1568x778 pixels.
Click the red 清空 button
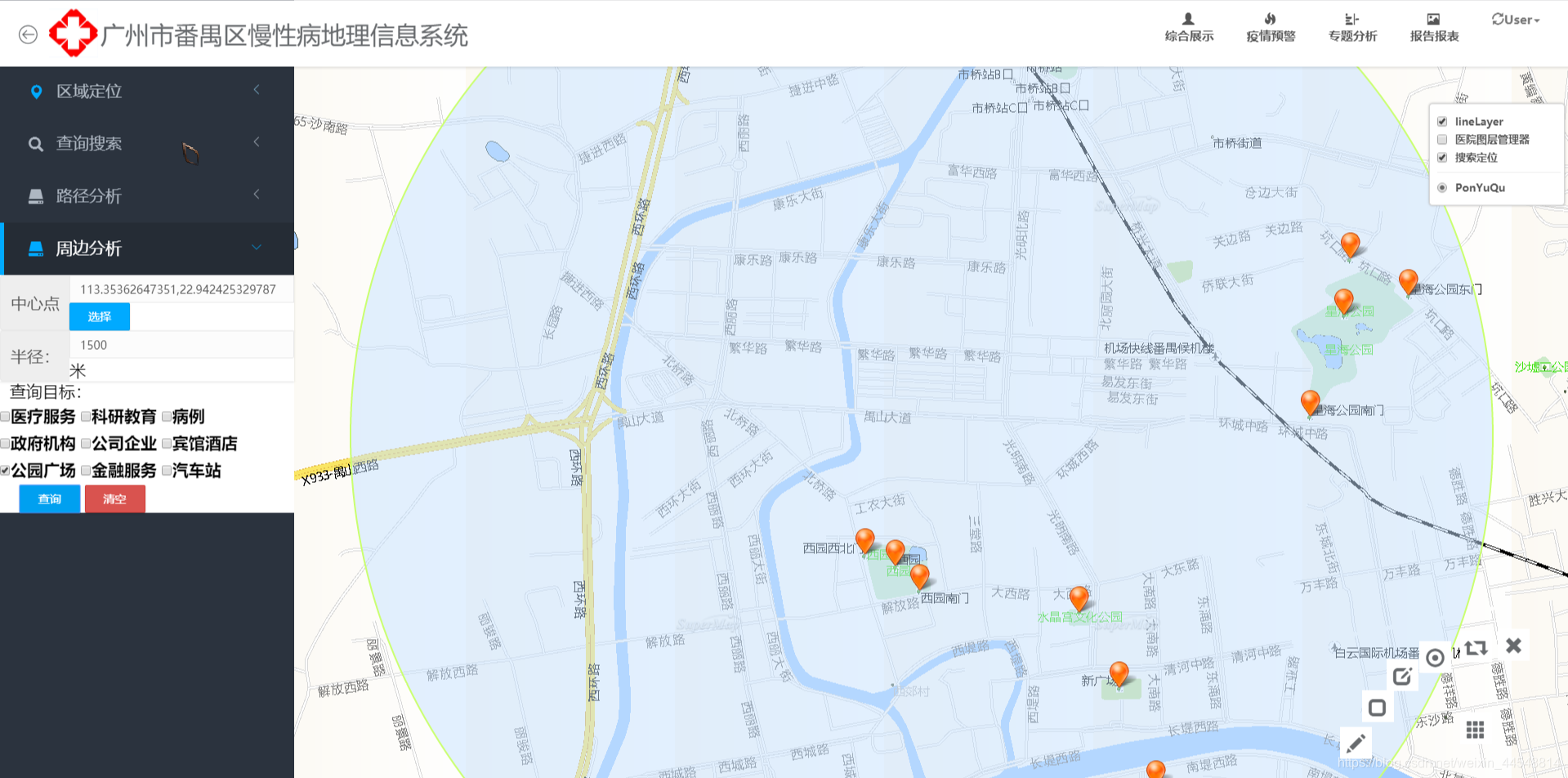pos(114,499)
